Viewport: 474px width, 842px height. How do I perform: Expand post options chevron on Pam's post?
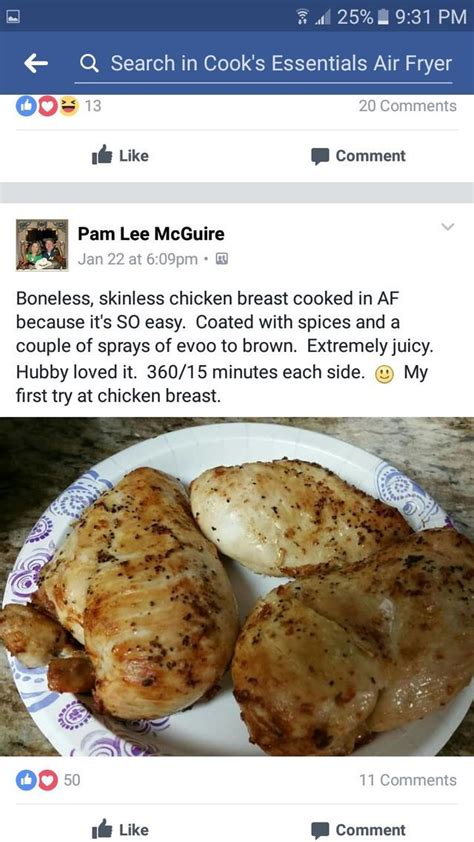(447, 227)
